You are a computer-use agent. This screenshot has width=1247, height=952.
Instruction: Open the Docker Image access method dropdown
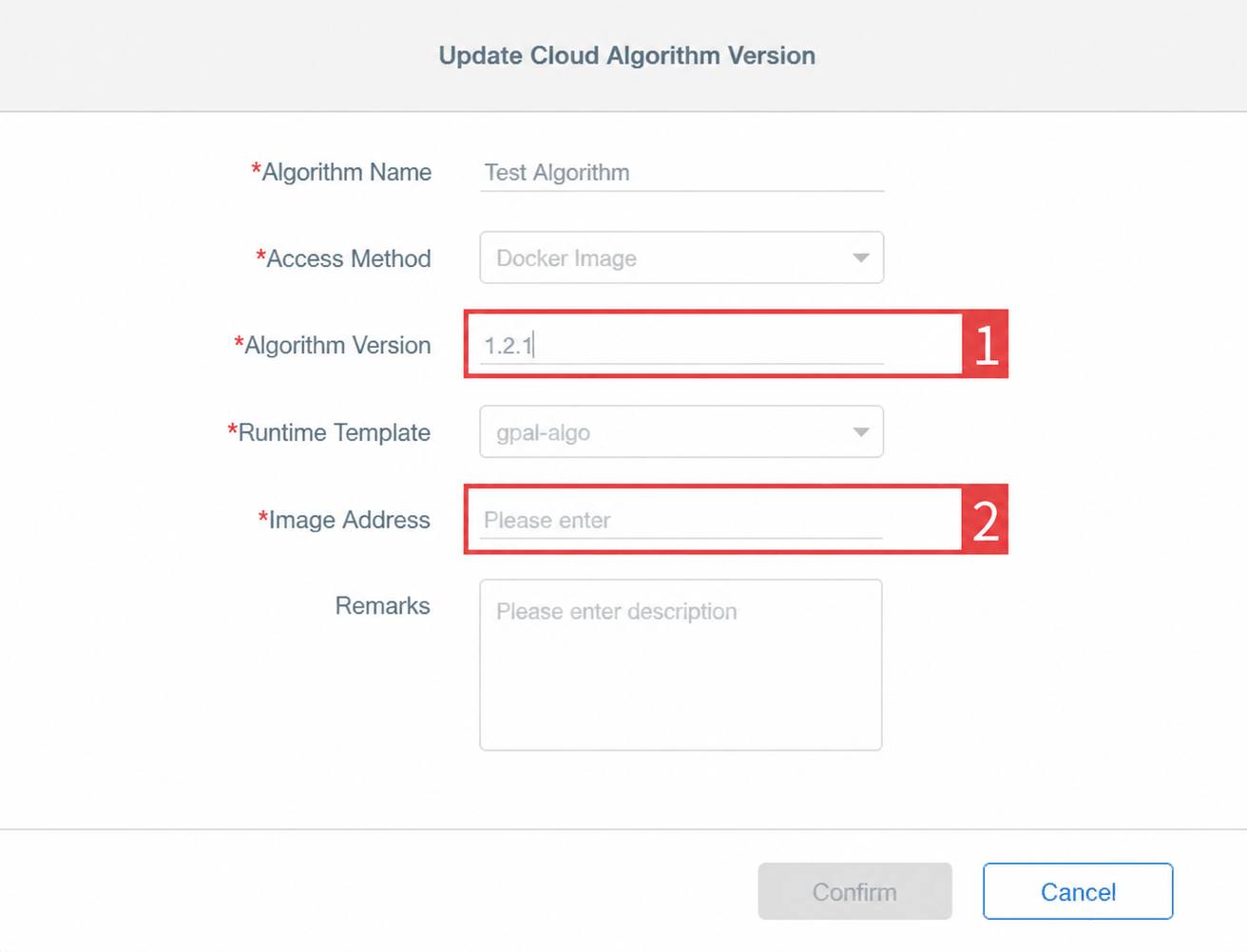(681, 257)
